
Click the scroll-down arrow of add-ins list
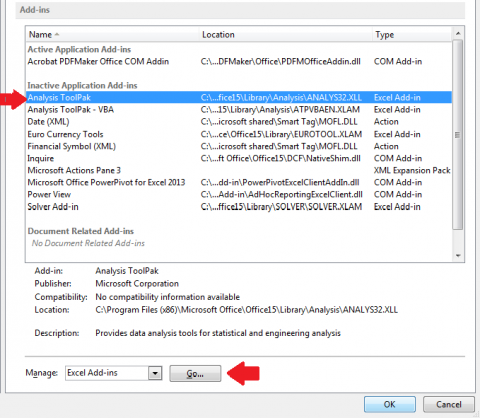(x=458, y=256)
